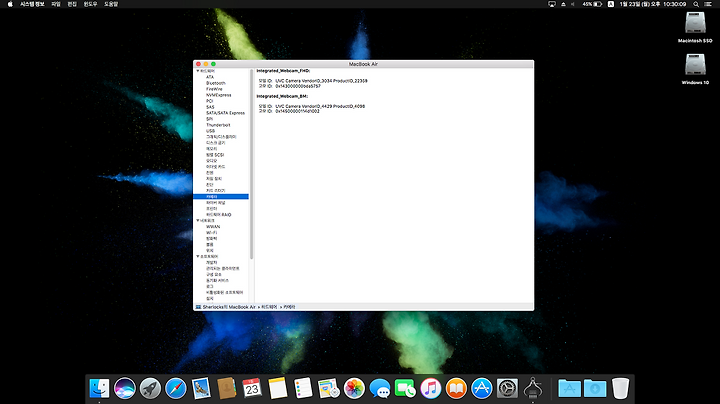720x404 pixels.
Task: Select USB in the hardware list
Action: [210, 131]
